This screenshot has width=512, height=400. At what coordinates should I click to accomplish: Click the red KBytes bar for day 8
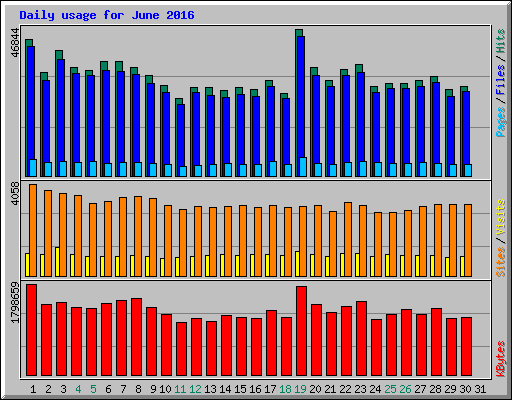[x=136, y=337]
